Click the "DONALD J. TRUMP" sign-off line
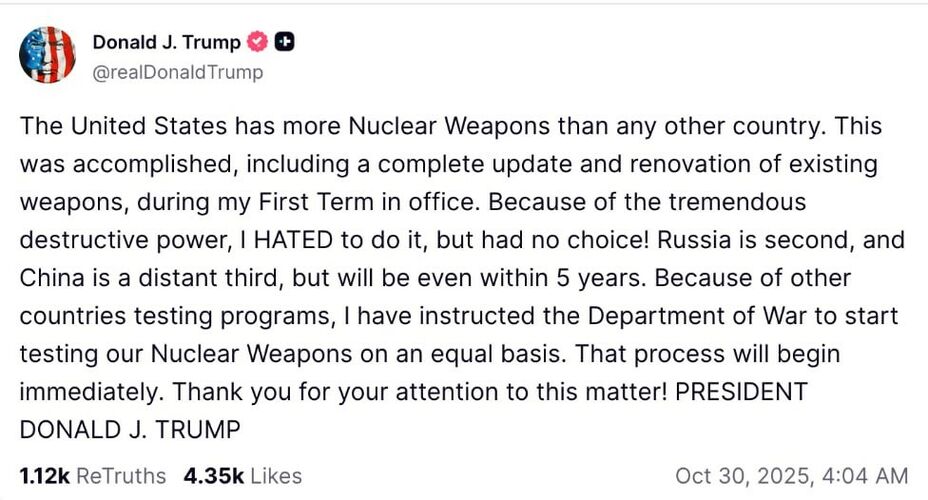The height and width of the screenshot is (500, 928). pos(130,430)
